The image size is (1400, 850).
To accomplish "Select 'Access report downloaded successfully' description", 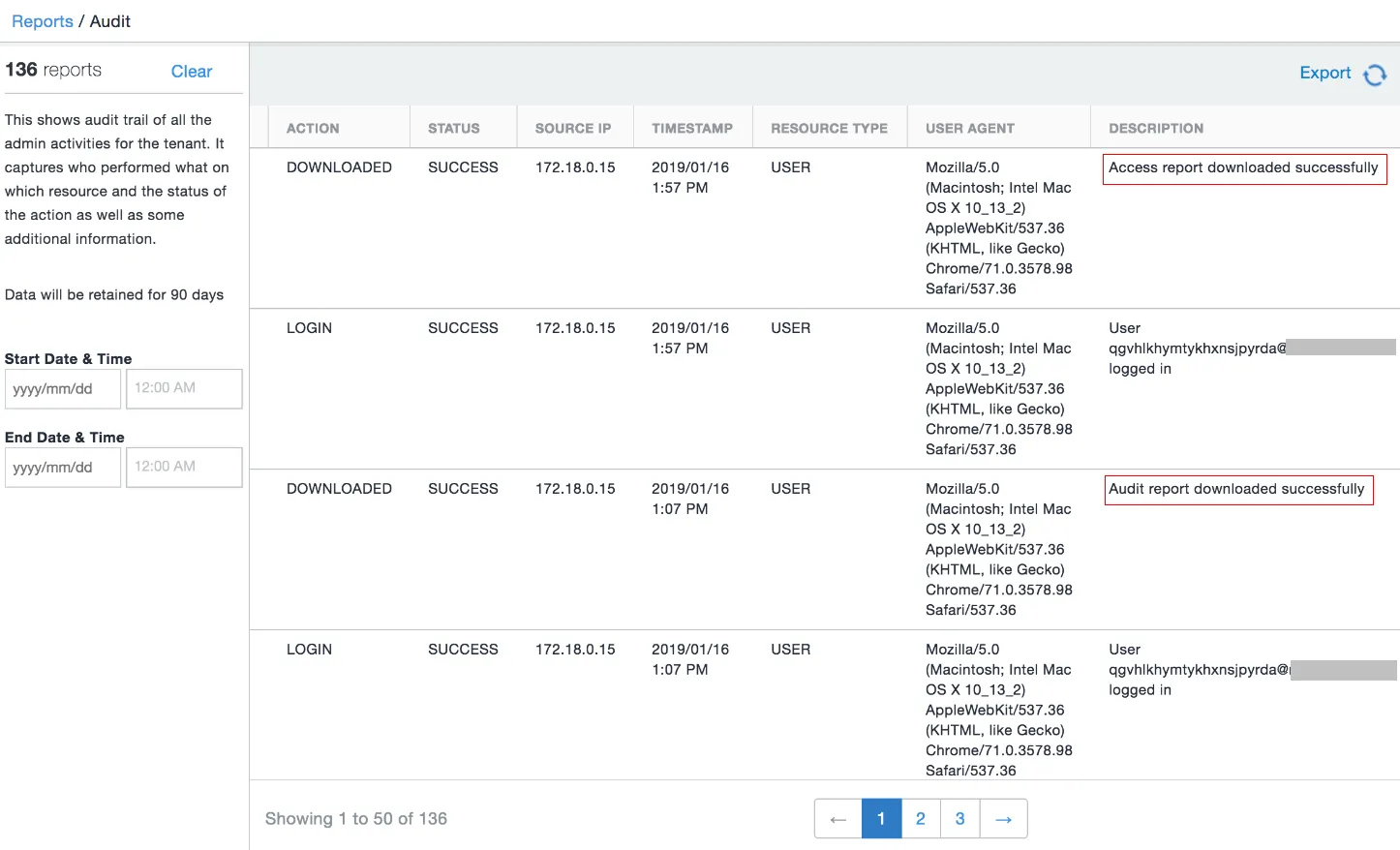I will click(1244, 168).
